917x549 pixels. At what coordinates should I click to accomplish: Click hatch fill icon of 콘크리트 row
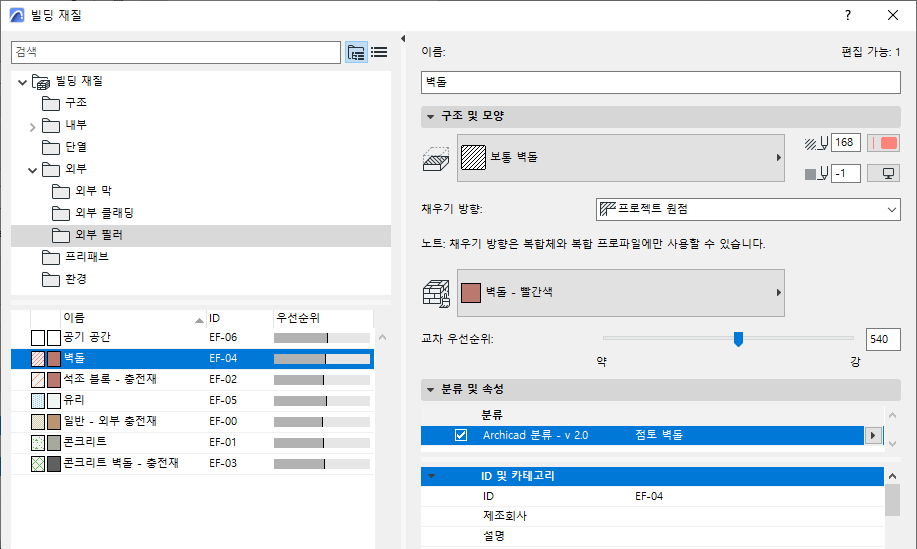(38, 443)
